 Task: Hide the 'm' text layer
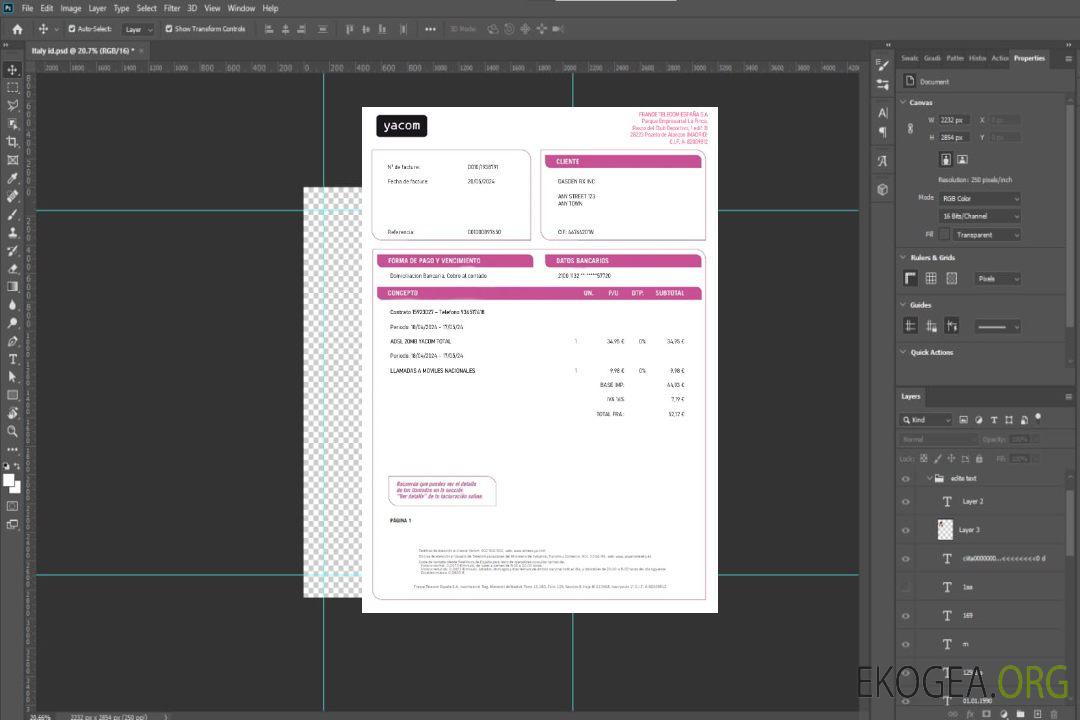click(x=906, y=645)
